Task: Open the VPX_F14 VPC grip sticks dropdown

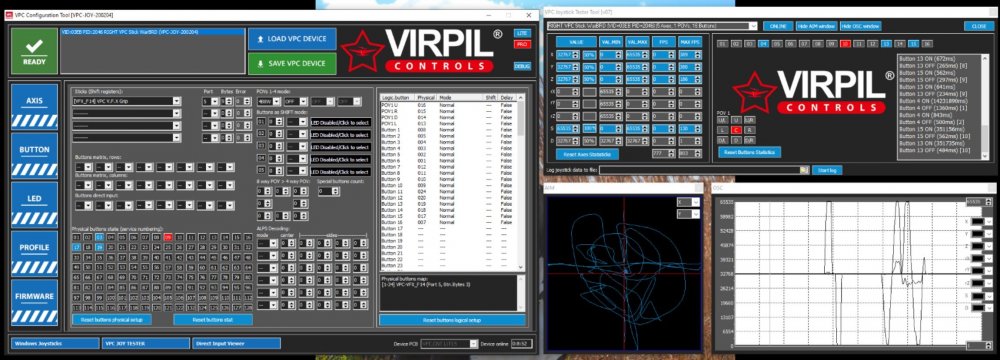Action: 127,101
